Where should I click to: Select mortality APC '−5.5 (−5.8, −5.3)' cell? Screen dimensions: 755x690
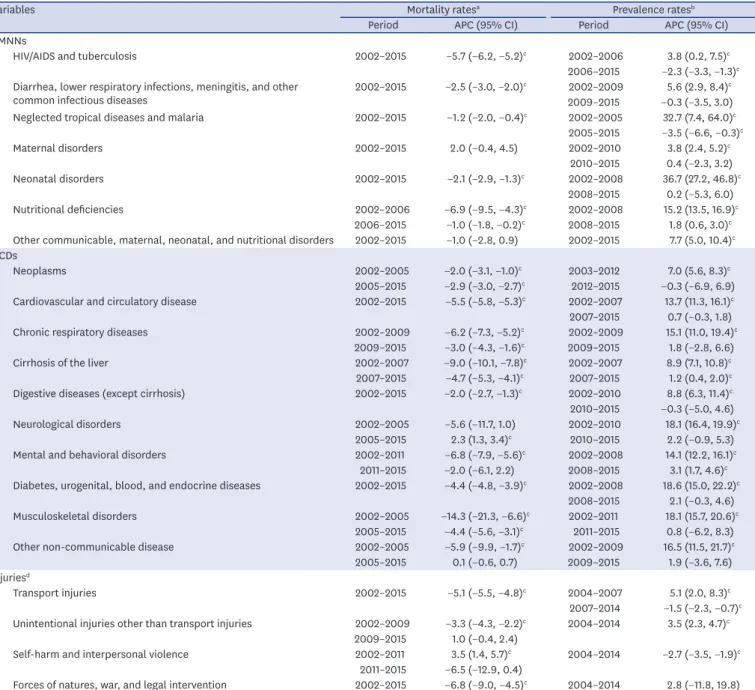click(485, 302)
